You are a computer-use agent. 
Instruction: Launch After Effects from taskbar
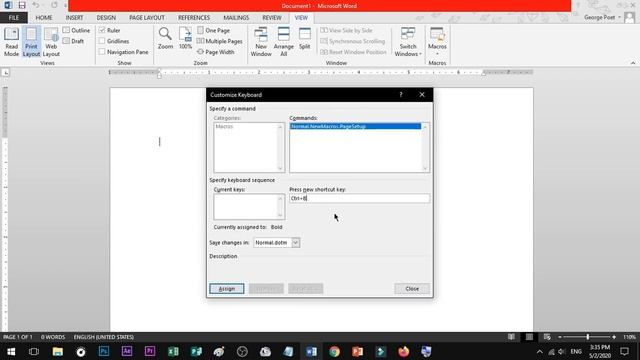point(127,351)
